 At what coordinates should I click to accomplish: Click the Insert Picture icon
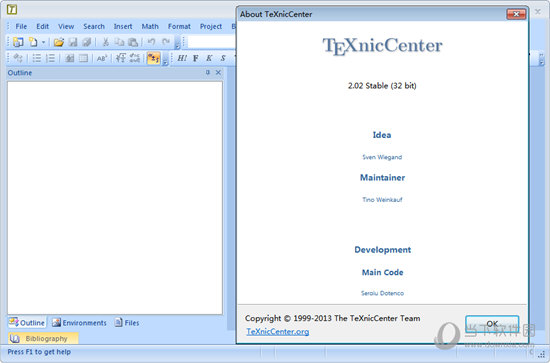point(69,58)
